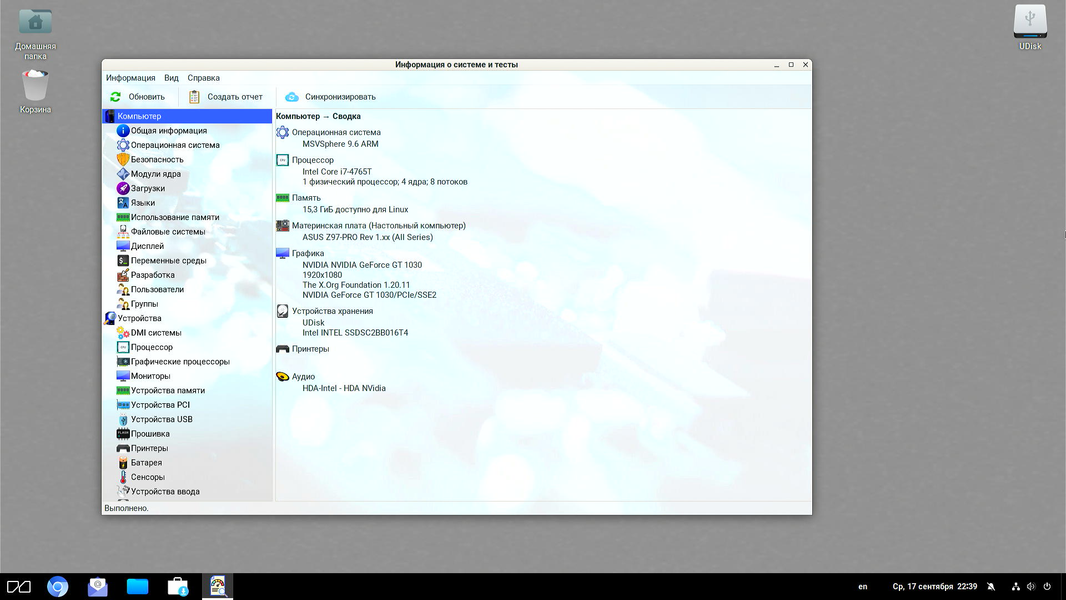
Task: Click 1920x1080 resolution value
Action: pos(322,275)
